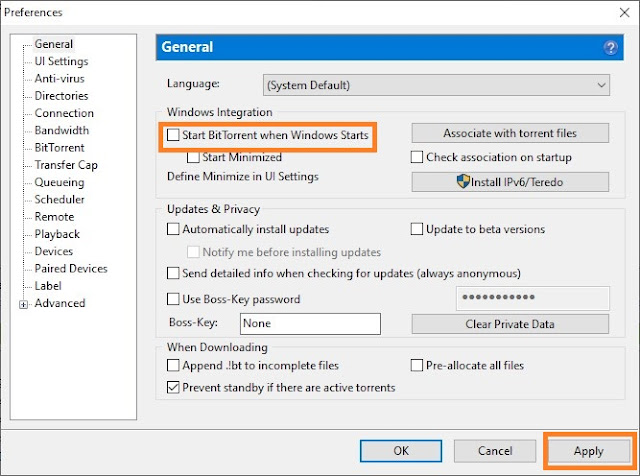Toggle Send detailed info when checking updates
The image size is (640, 476).
pyautogui.click(x=173, y=273)
